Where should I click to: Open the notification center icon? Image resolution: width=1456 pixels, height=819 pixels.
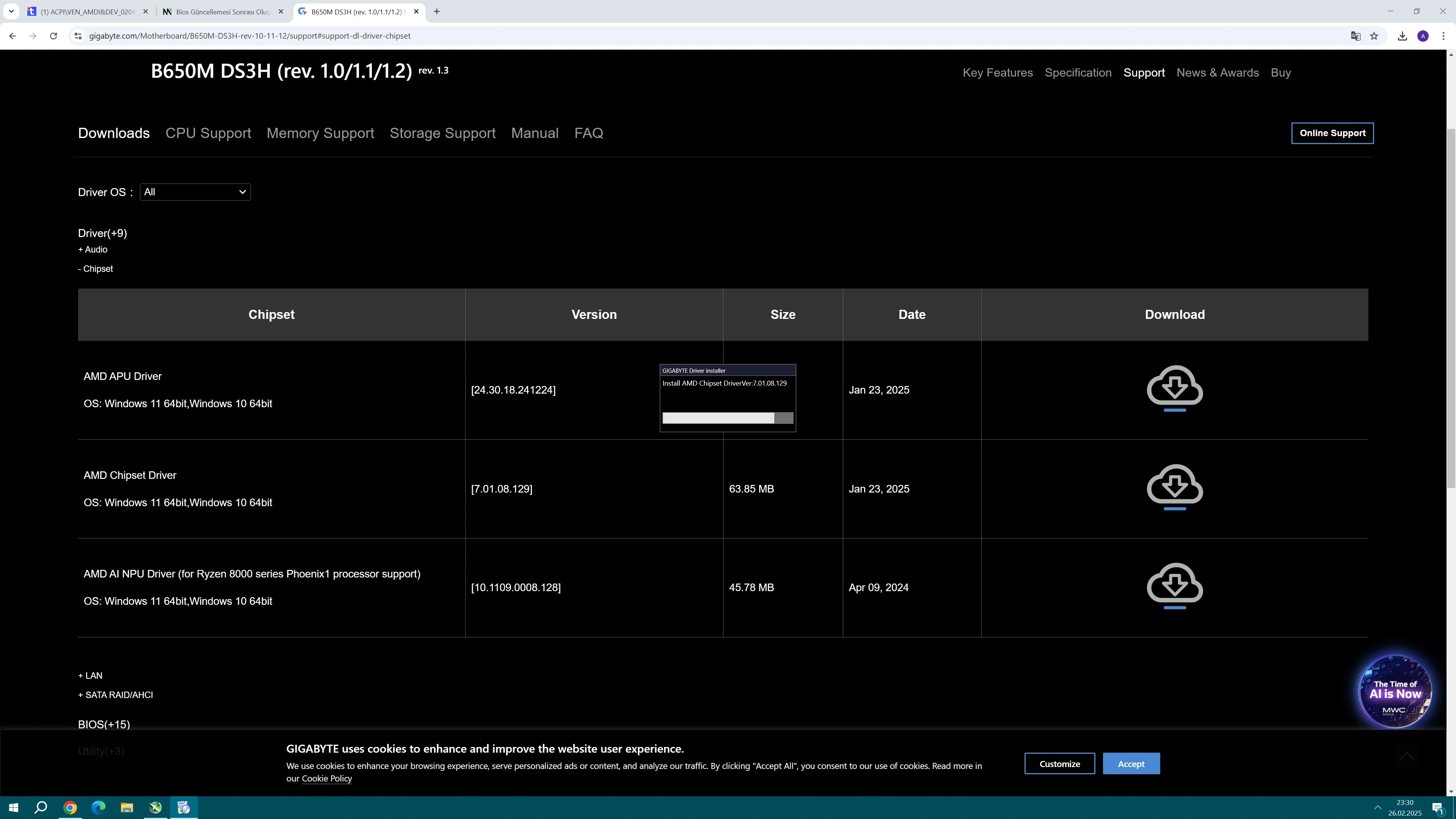1438,808
